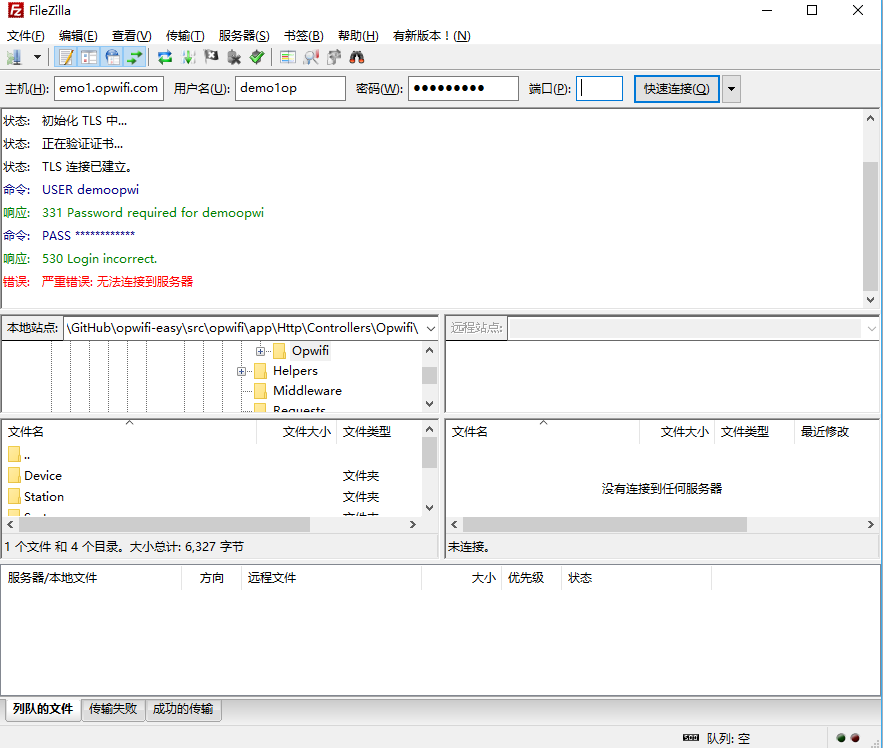Viewport: 883px width, 748px height.
Task: Select the parent directory '..' entry
Action: 19,455
